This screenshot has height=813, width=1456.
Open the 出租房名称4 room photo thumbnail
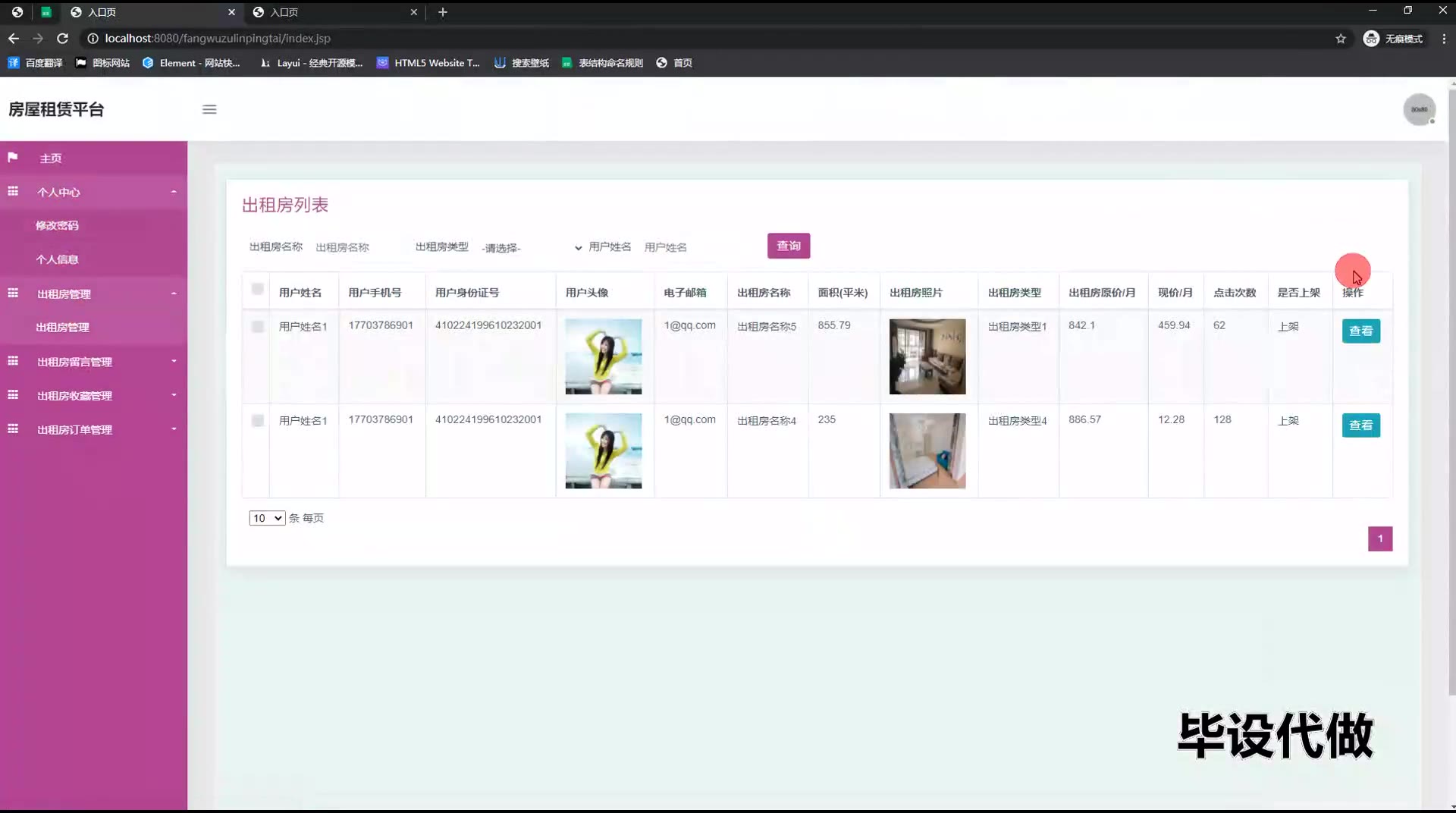[927, 450]
